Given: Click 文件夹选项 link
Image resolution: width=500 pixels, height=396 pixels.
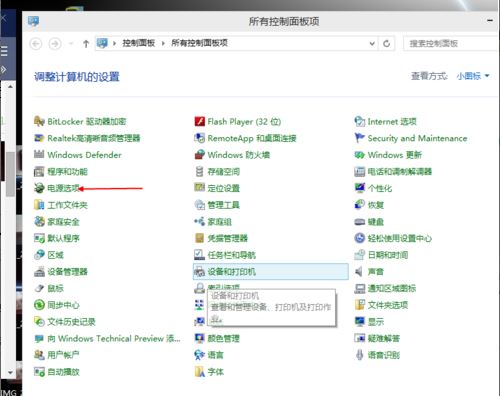Looking at the screenshot, I should tap(388, 305).
